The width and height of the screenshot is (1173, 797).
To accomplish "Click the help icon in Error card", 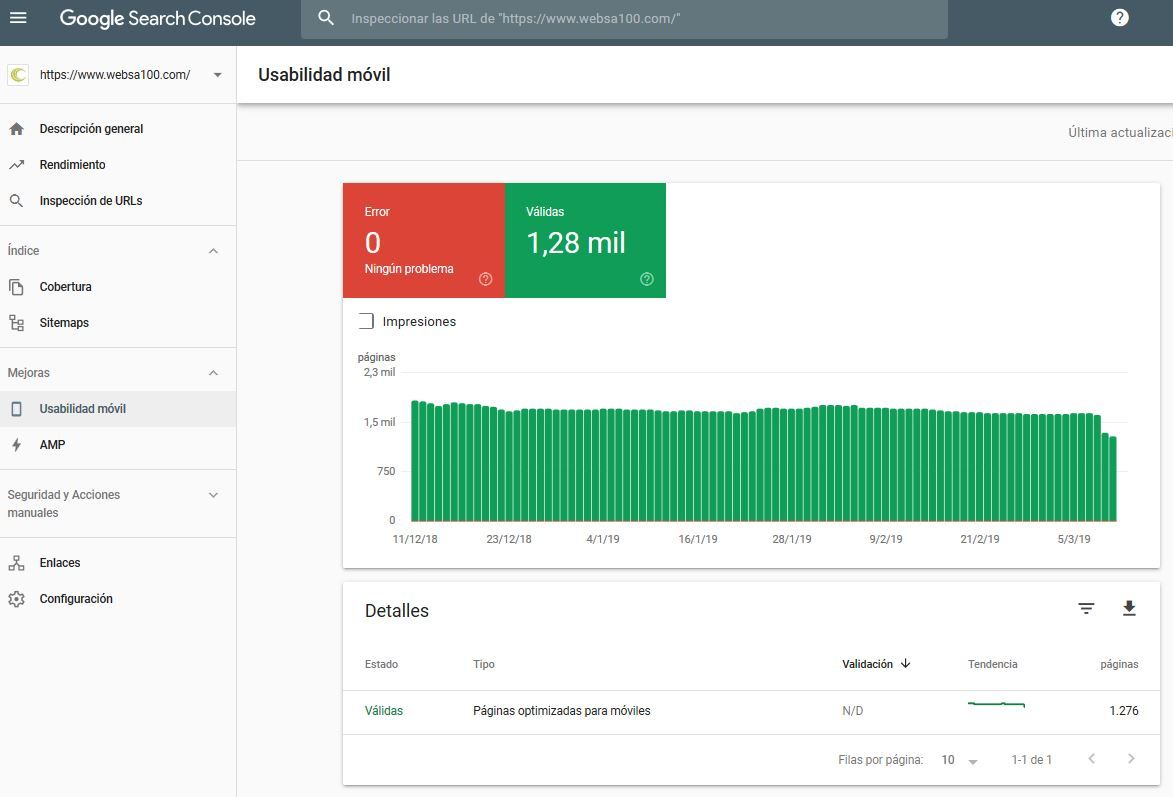I will [x=486, y=279].
